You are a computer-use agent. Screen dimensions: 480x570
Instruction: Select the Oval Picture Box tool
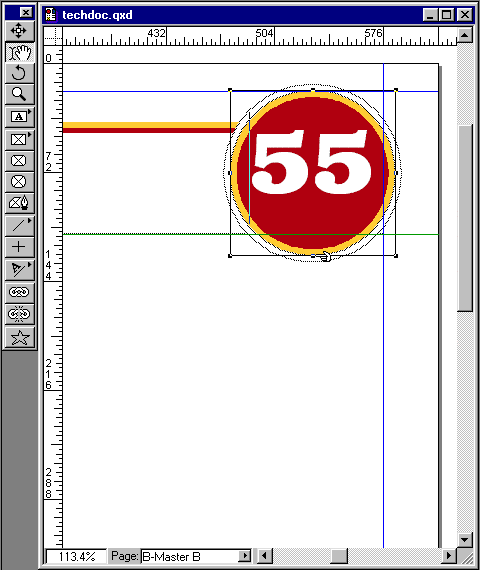pyautogui.click(x=20, y=181)
